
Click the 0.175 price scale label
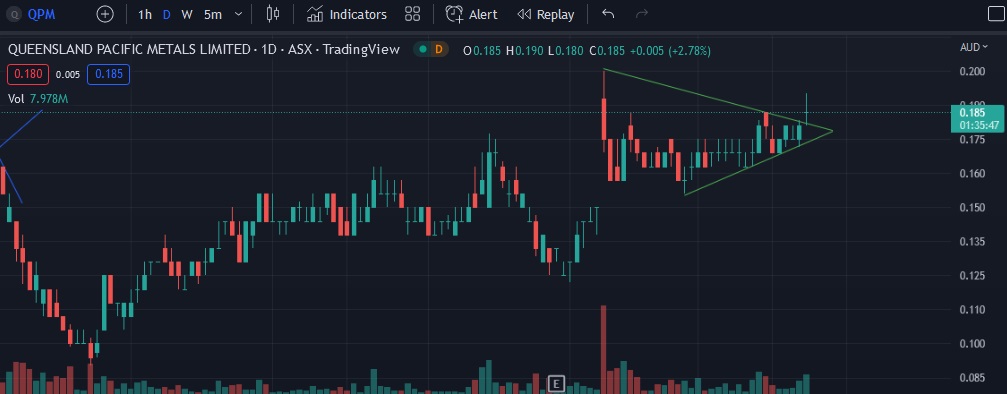[x=972, y=139]
